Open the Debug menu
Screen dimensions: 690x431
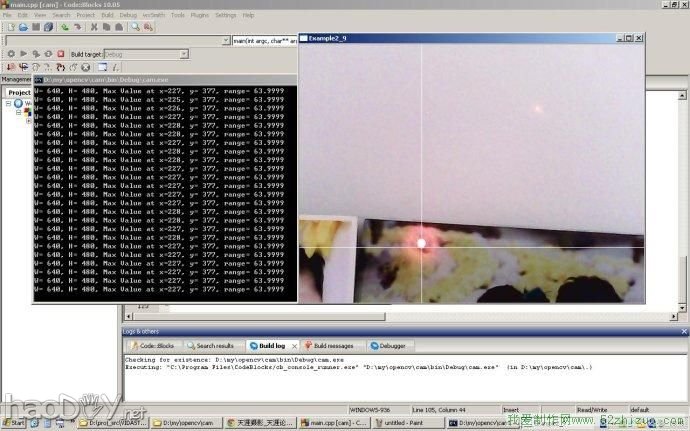(x=128, y=16)
